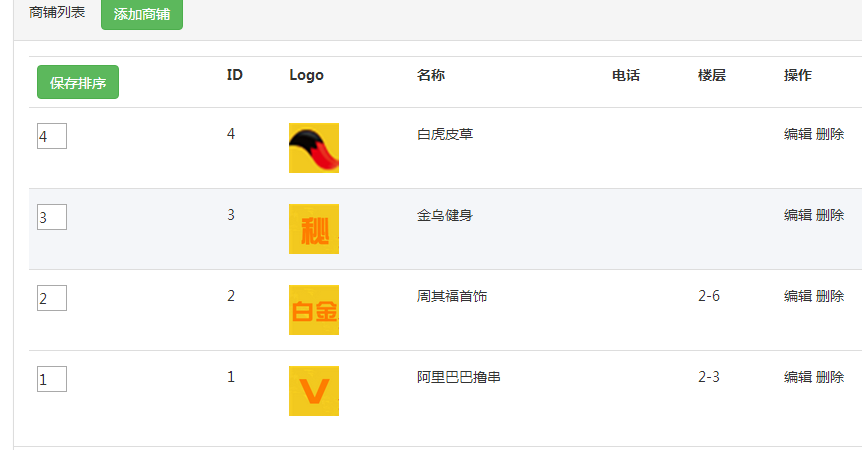Delete the 周其福首饰 shop entry
The image size is (862, 450).
(830, 296)
